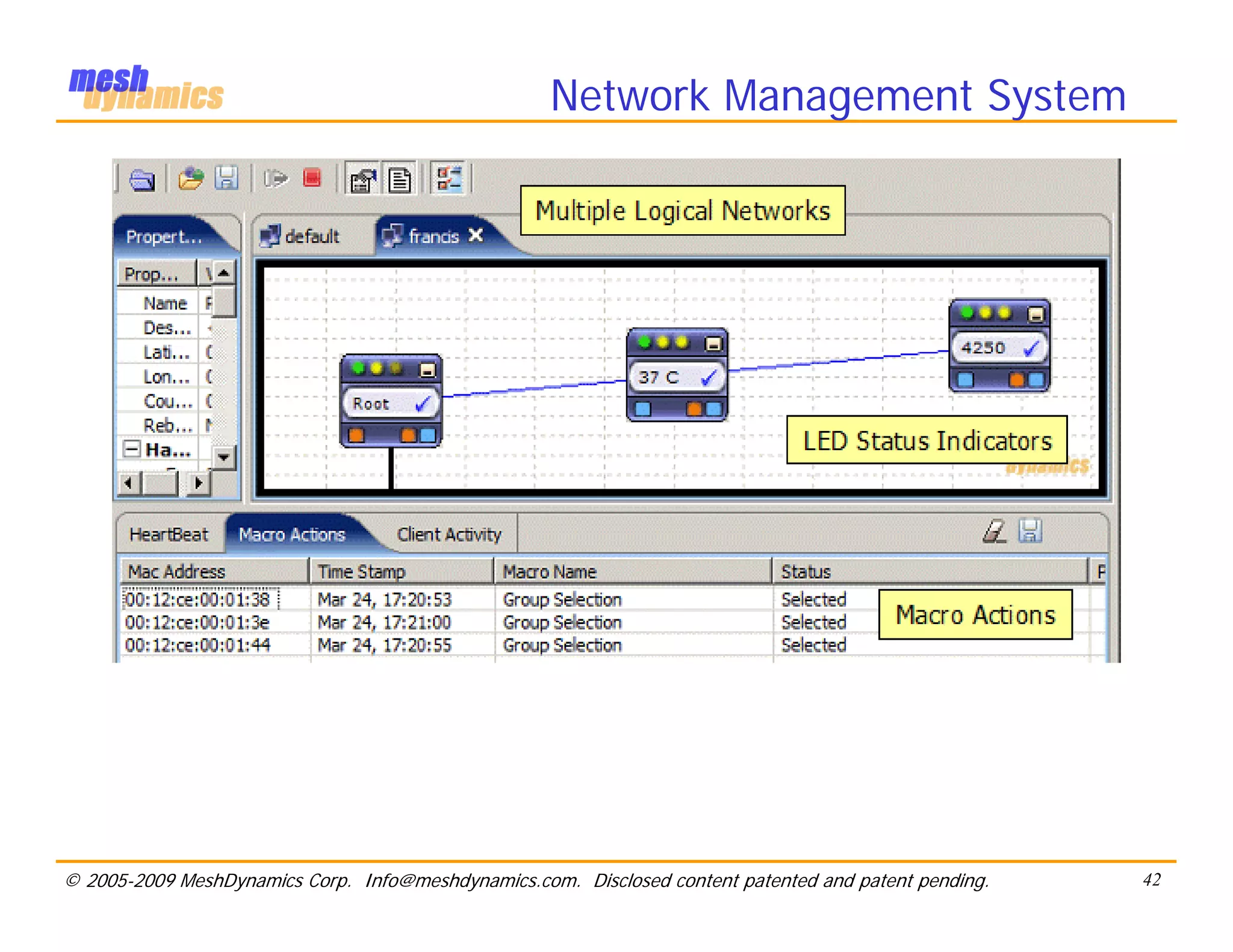Toggle the properties panel toolbar icon
1233x952 pixels.
[x=362, y=179]
